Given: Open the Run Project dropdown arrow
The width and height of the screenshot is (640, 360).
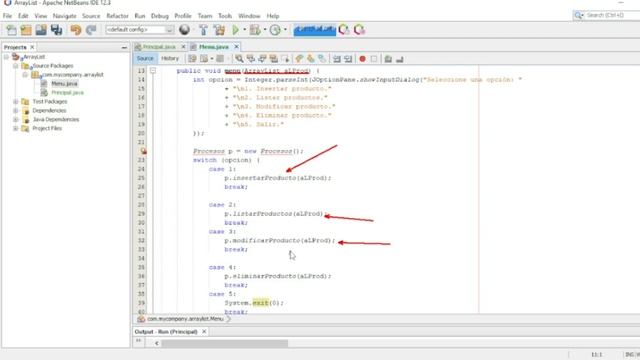Looking at the screenshot, I should [x=244, y=30].
